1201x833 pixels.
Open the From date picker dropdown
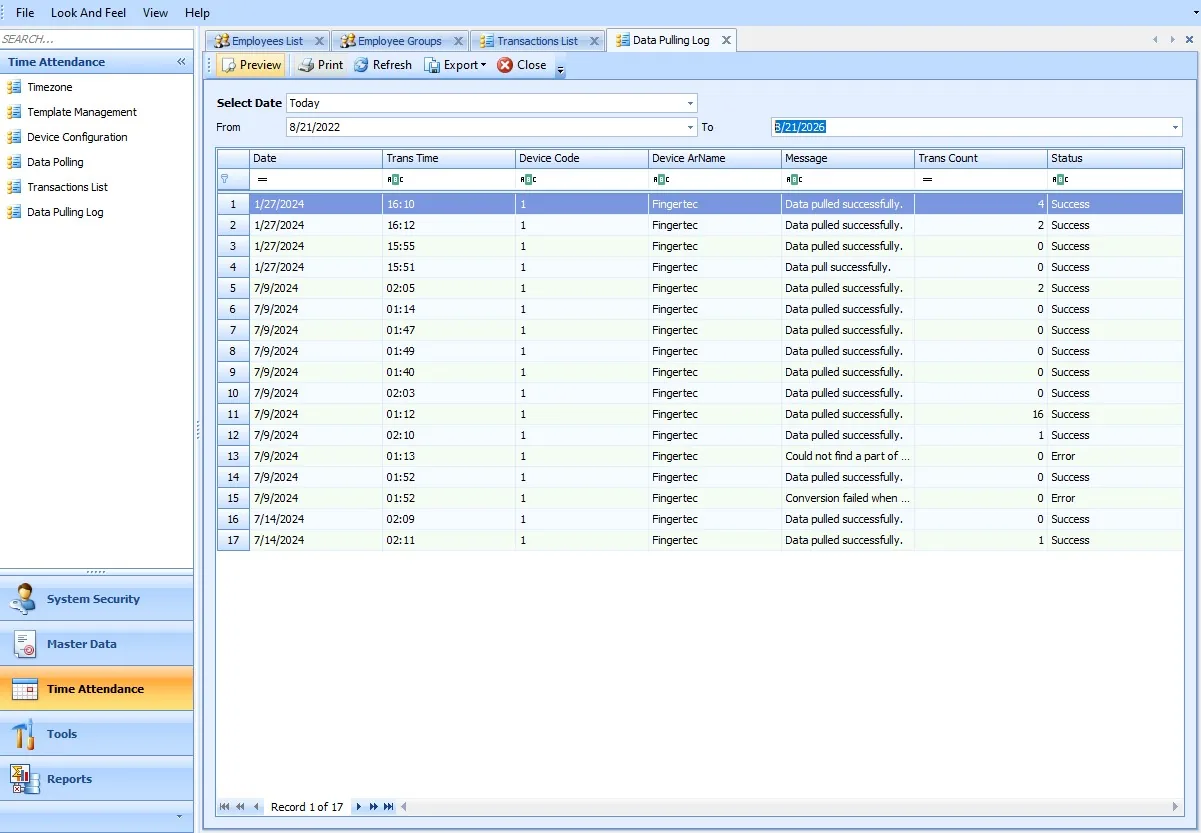click(690, 127)
